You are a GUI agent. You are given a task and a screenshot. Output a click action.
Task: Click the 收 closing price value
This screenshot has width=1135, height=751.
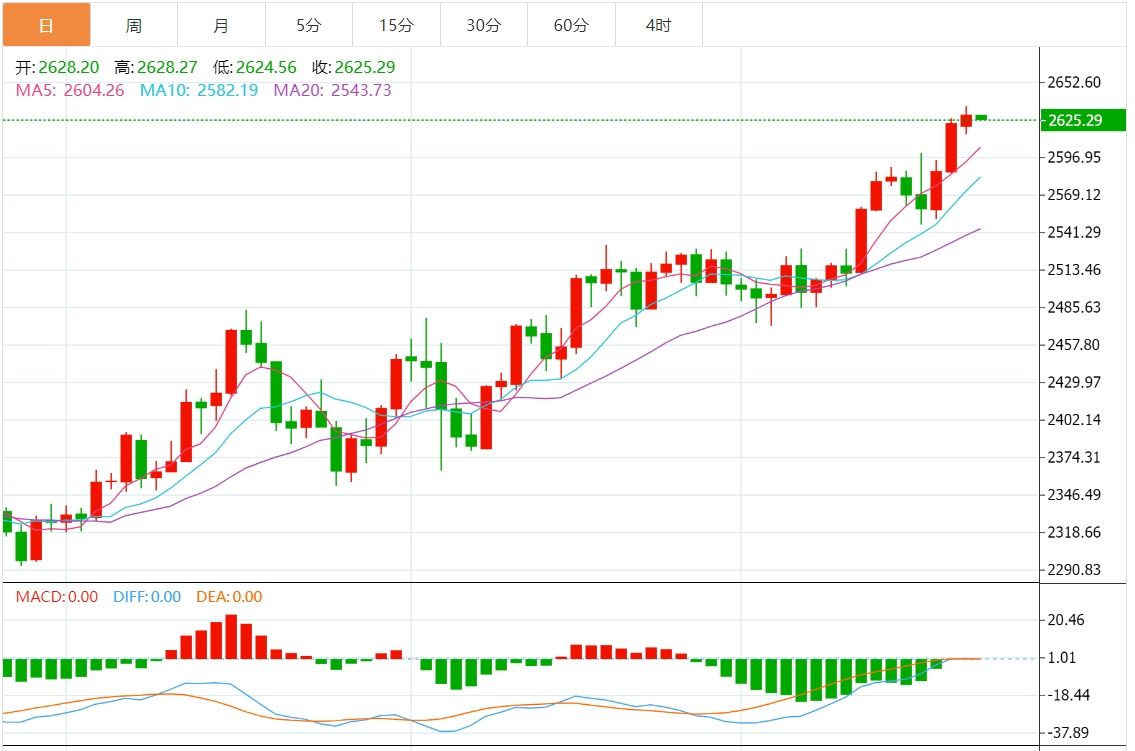[365, 67]
